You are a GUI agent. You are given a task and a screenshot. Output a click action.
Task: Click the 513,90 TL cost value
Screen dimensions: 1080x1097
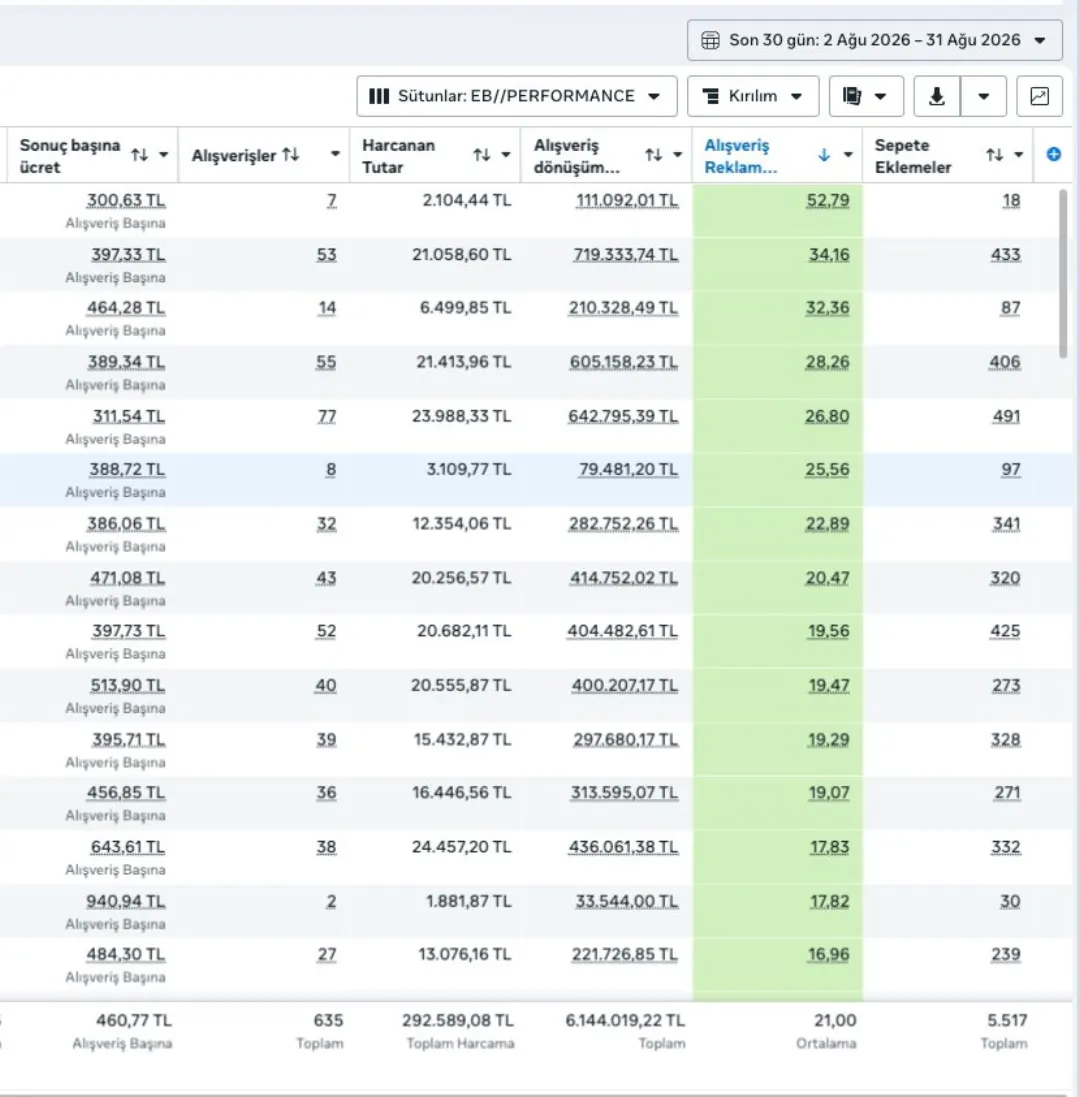[x=127, y=686]
